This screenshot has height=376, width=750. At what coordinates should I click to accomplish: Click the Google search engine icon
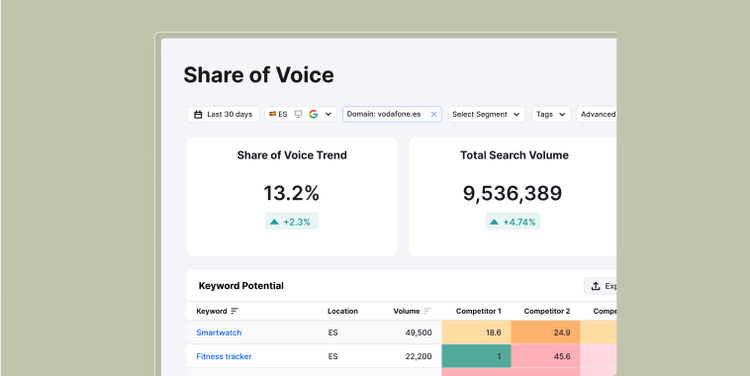coord(313,114)
